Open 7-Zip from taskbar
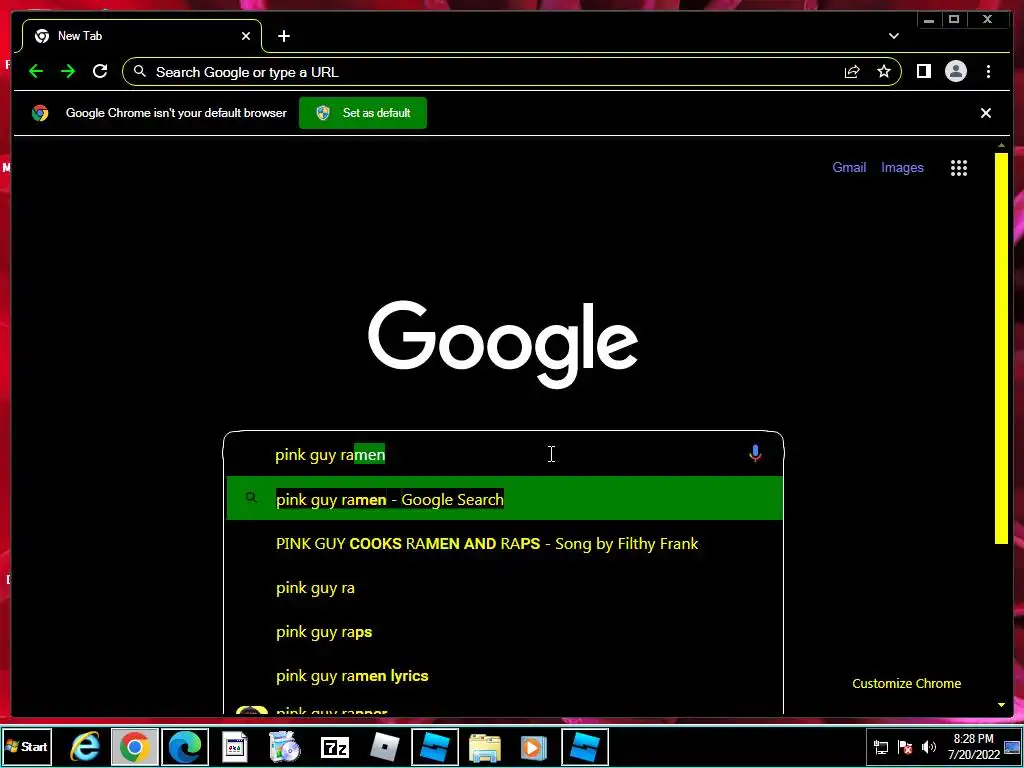1024x768 pixels. 335,747
